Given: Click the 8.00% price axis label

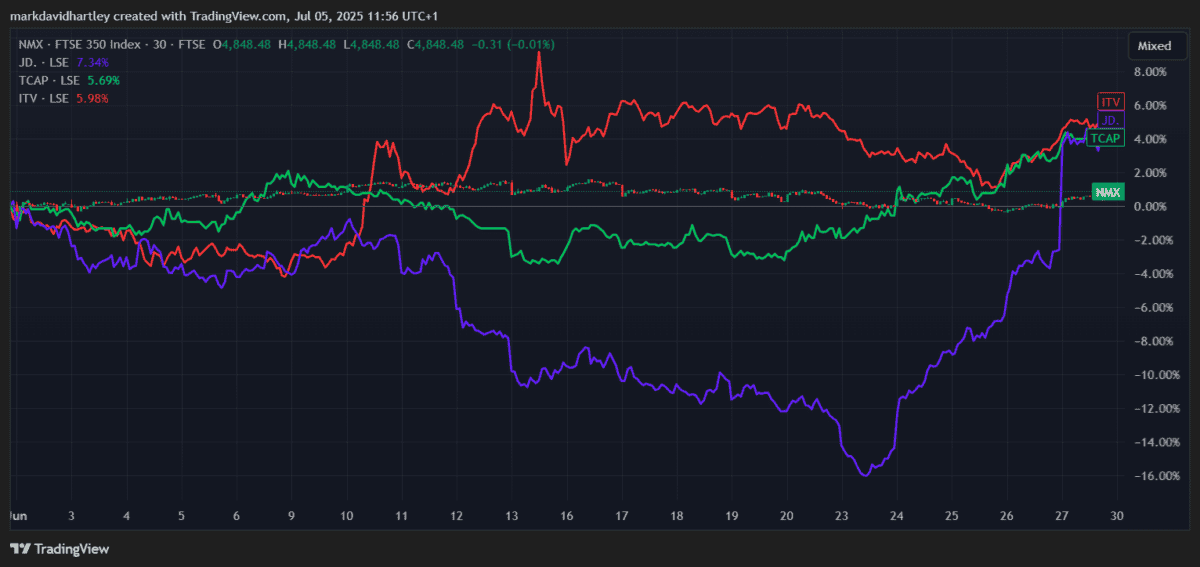Looking at the screenshot, I should click(x=1149, y=72).
